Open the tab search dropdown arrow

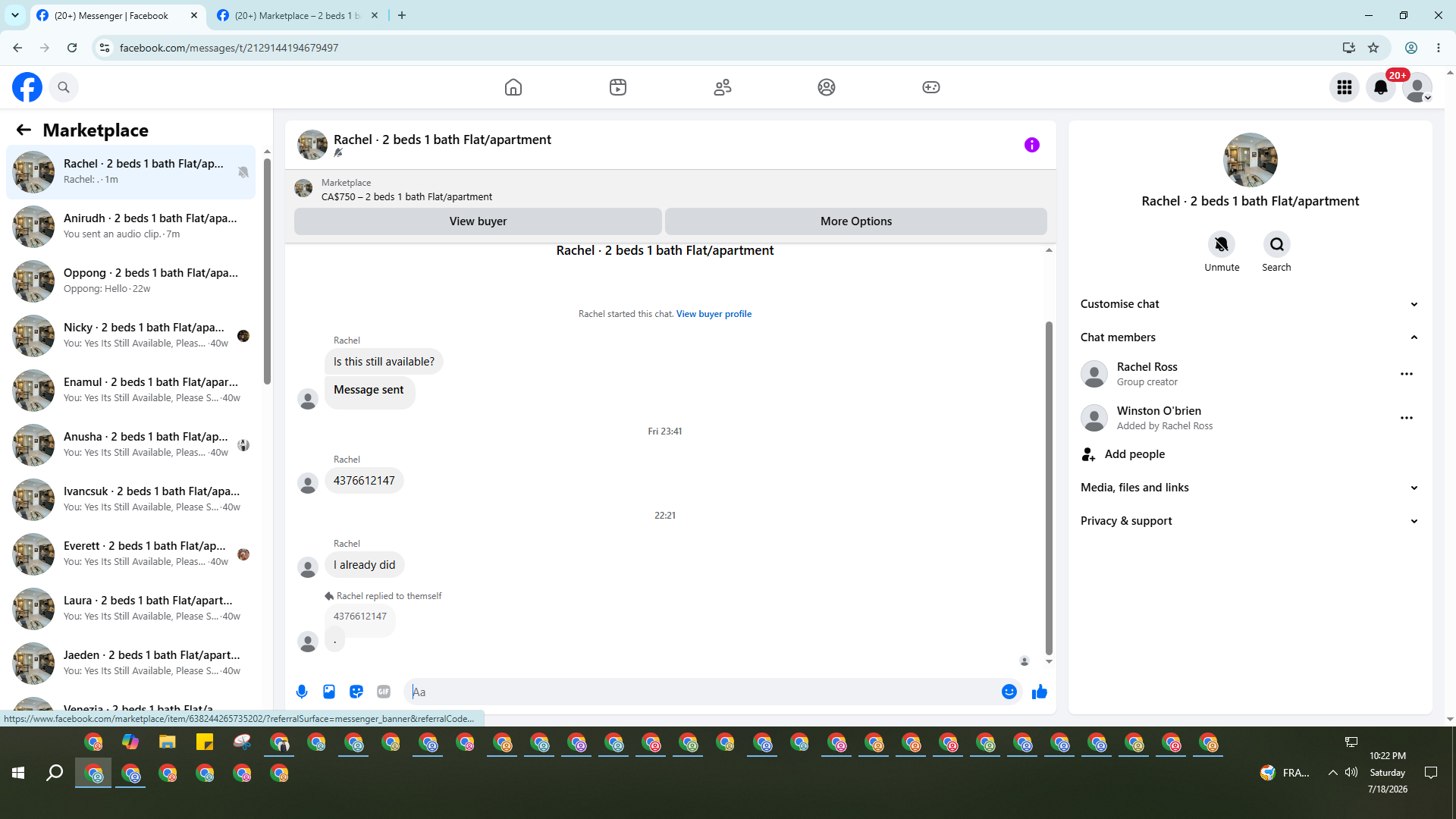point(15,15)
